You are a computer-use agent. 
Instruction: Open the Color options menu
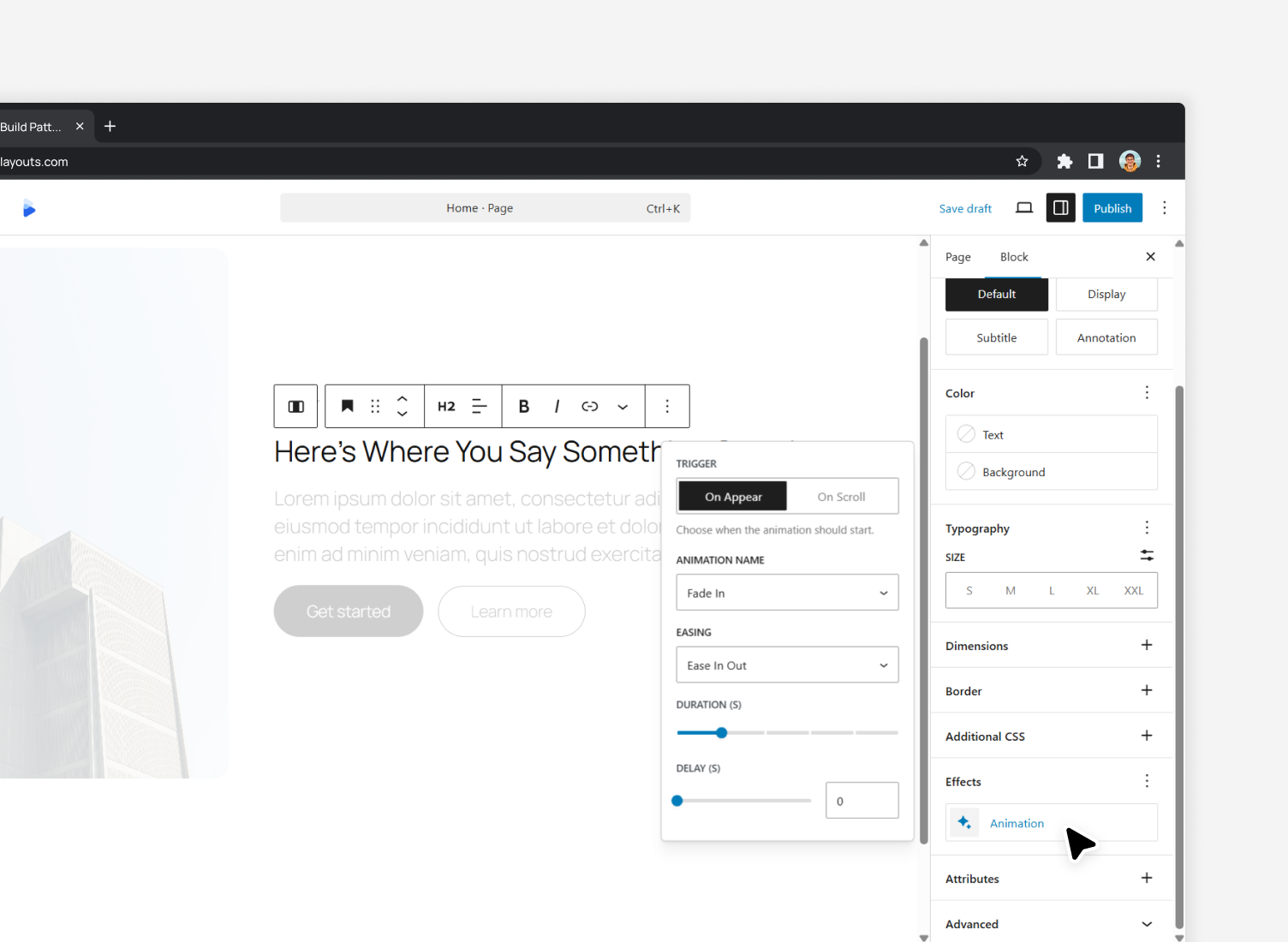[1147, 392]
